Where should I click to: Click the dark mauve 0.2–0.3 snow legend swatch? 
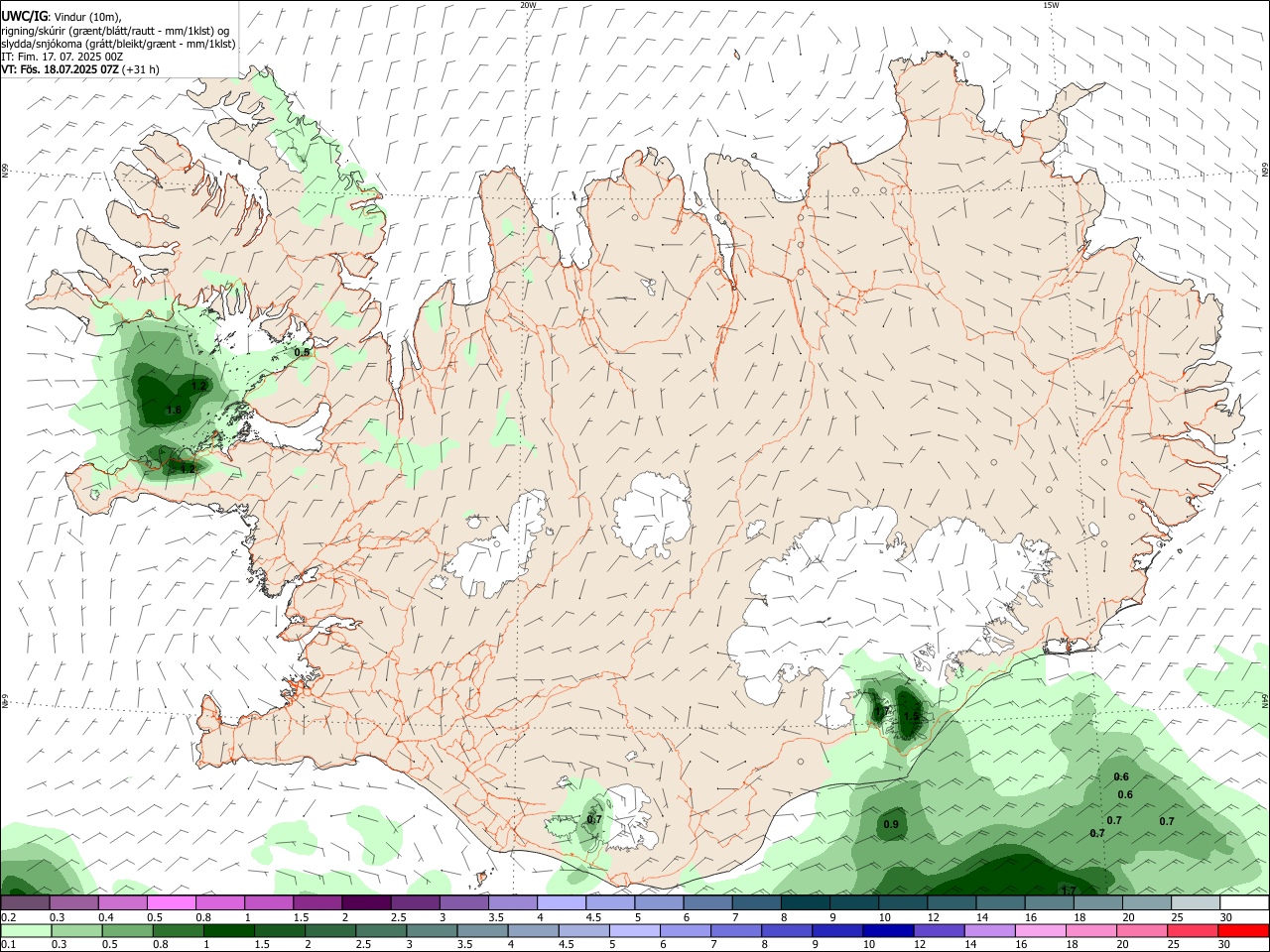pyautogui.click(x=25, y=902)
